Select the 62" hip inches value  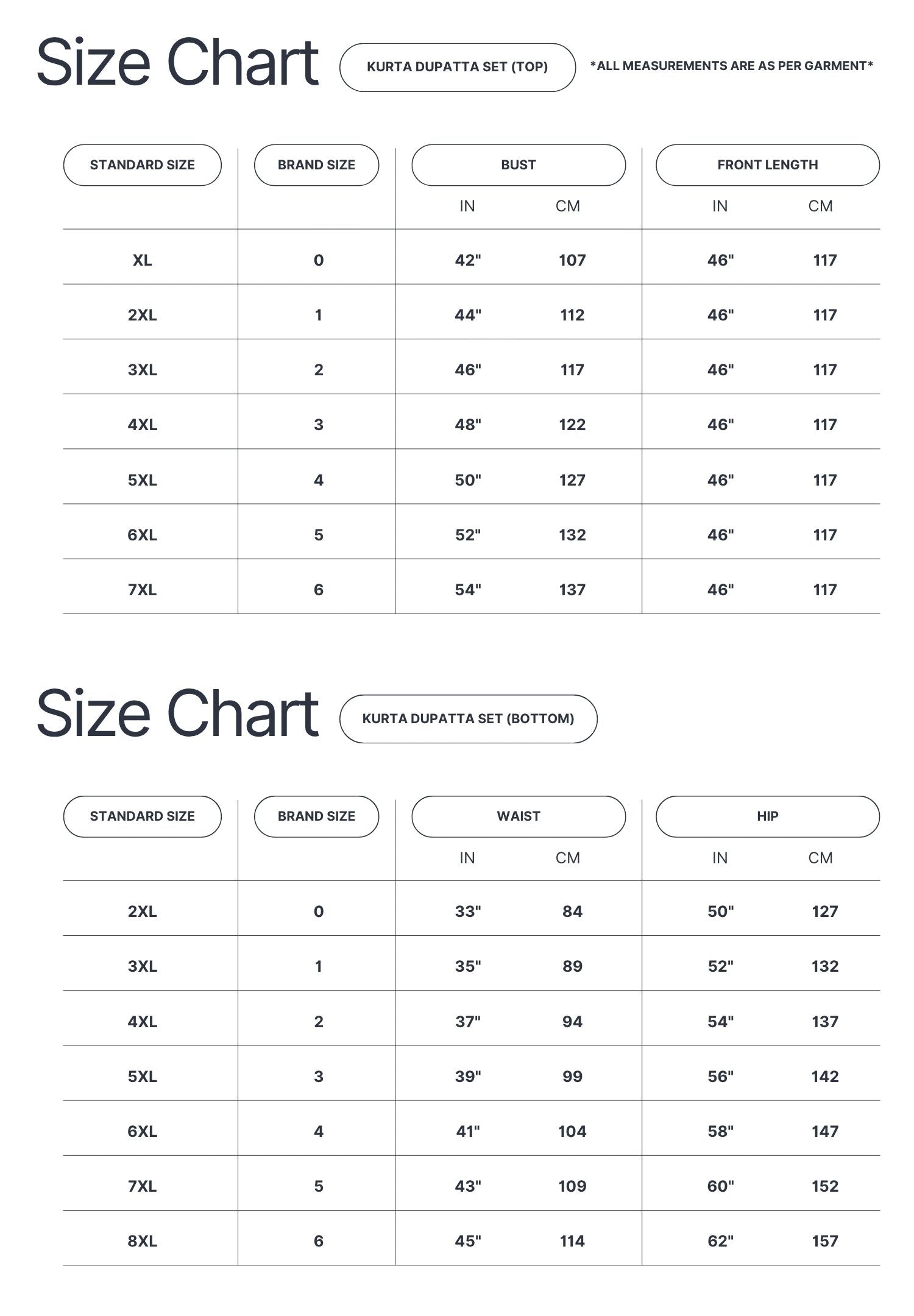pyautogui.click(x=720, y=1241)
